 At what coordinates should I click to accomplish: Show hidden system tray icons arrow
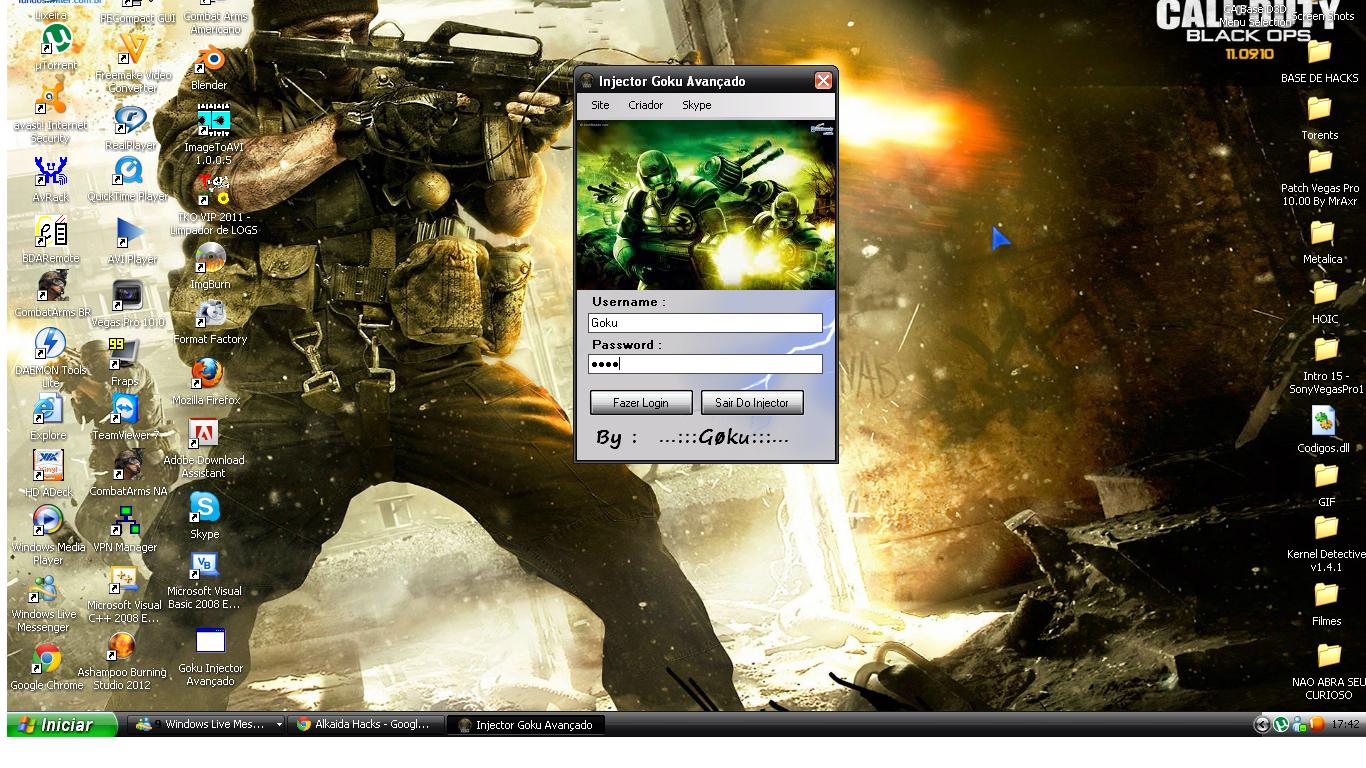pyautogui.click(x=1262, y=725)
